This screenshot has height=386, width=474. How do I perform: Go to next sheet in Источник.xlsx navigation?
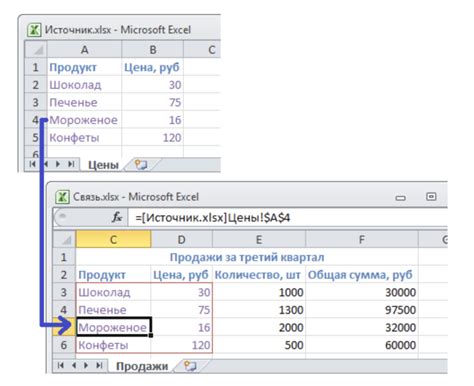[x=58, y=164]
